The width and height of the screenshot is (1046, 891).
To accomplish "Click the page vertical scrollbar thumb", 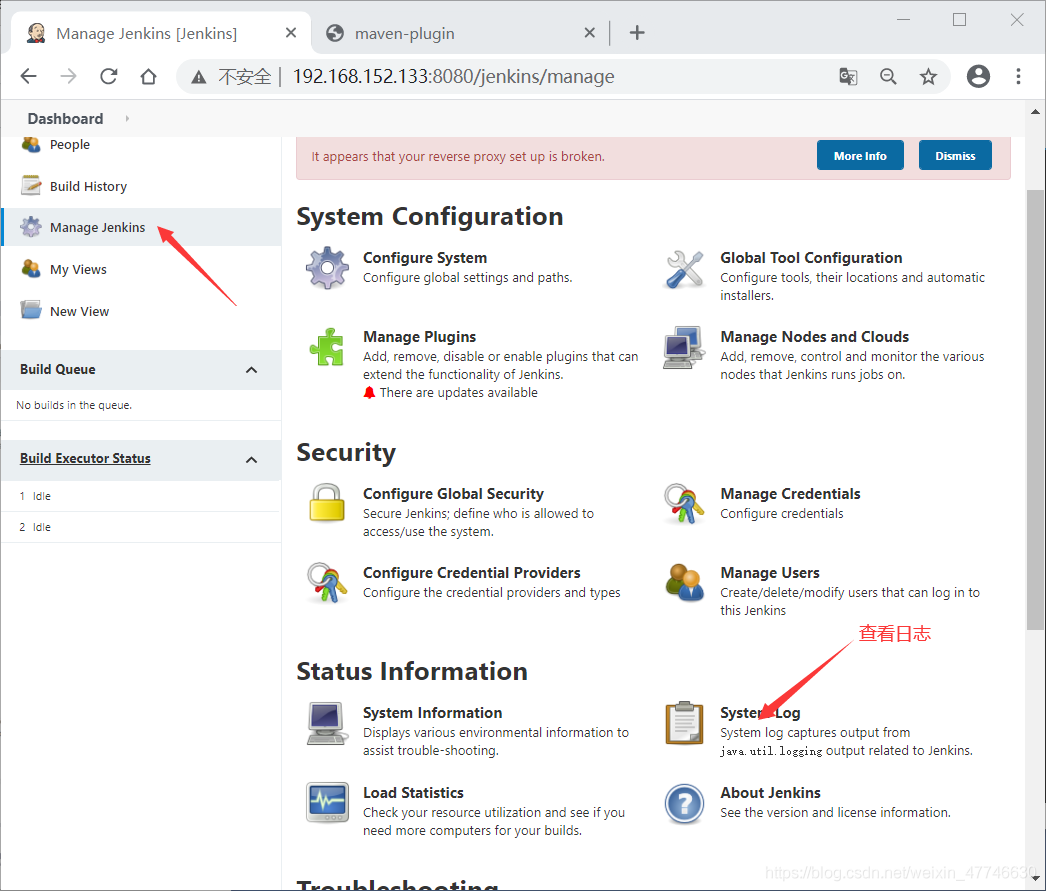I will tap(1035, 409).
